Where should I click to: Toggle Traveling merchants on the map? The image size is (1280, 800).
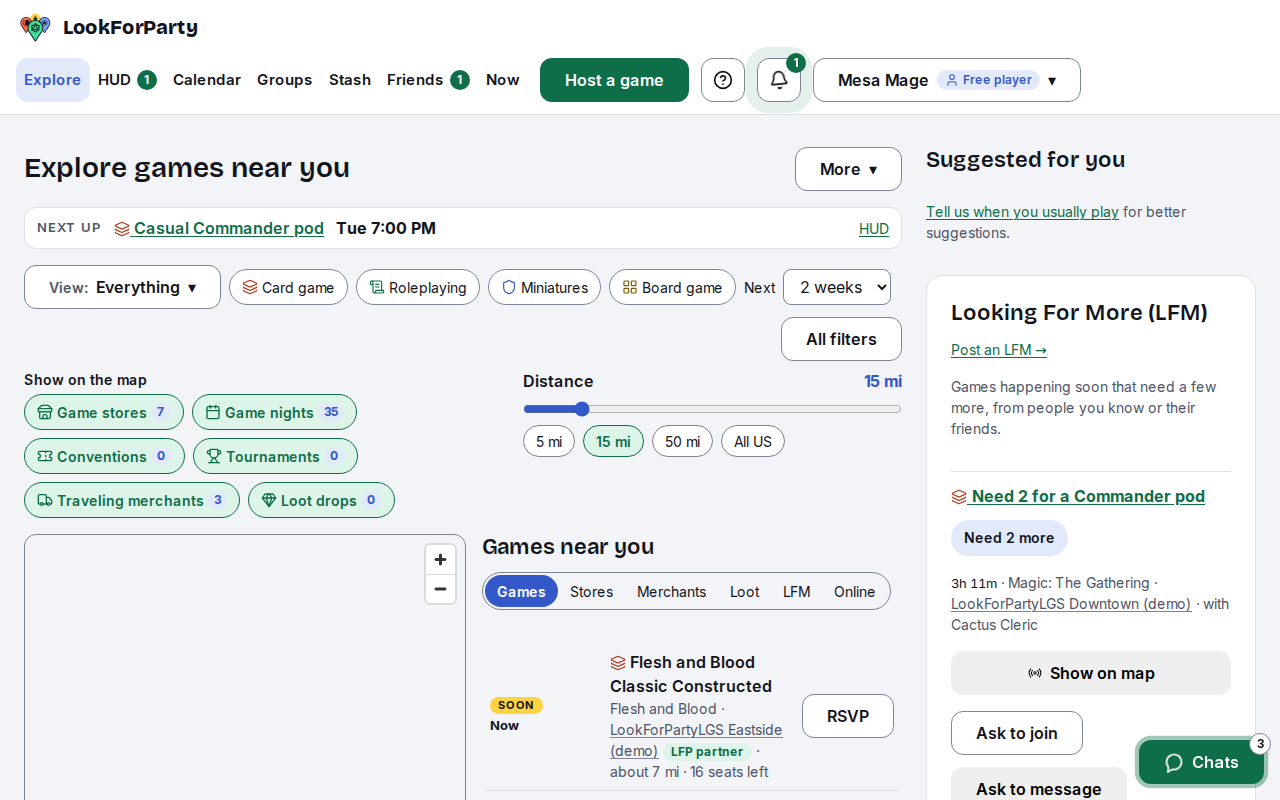click(x=132, y=500)
